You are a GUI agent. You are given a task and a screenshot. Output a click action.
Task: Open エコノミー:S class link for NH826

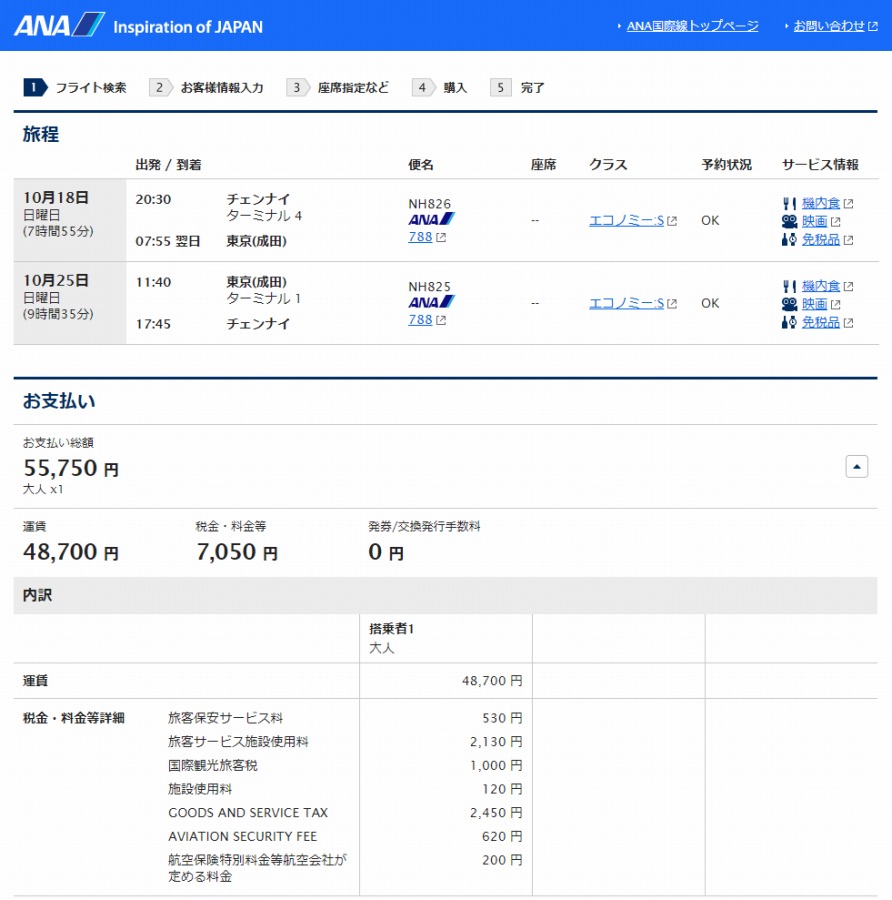[x=626, y=220]
